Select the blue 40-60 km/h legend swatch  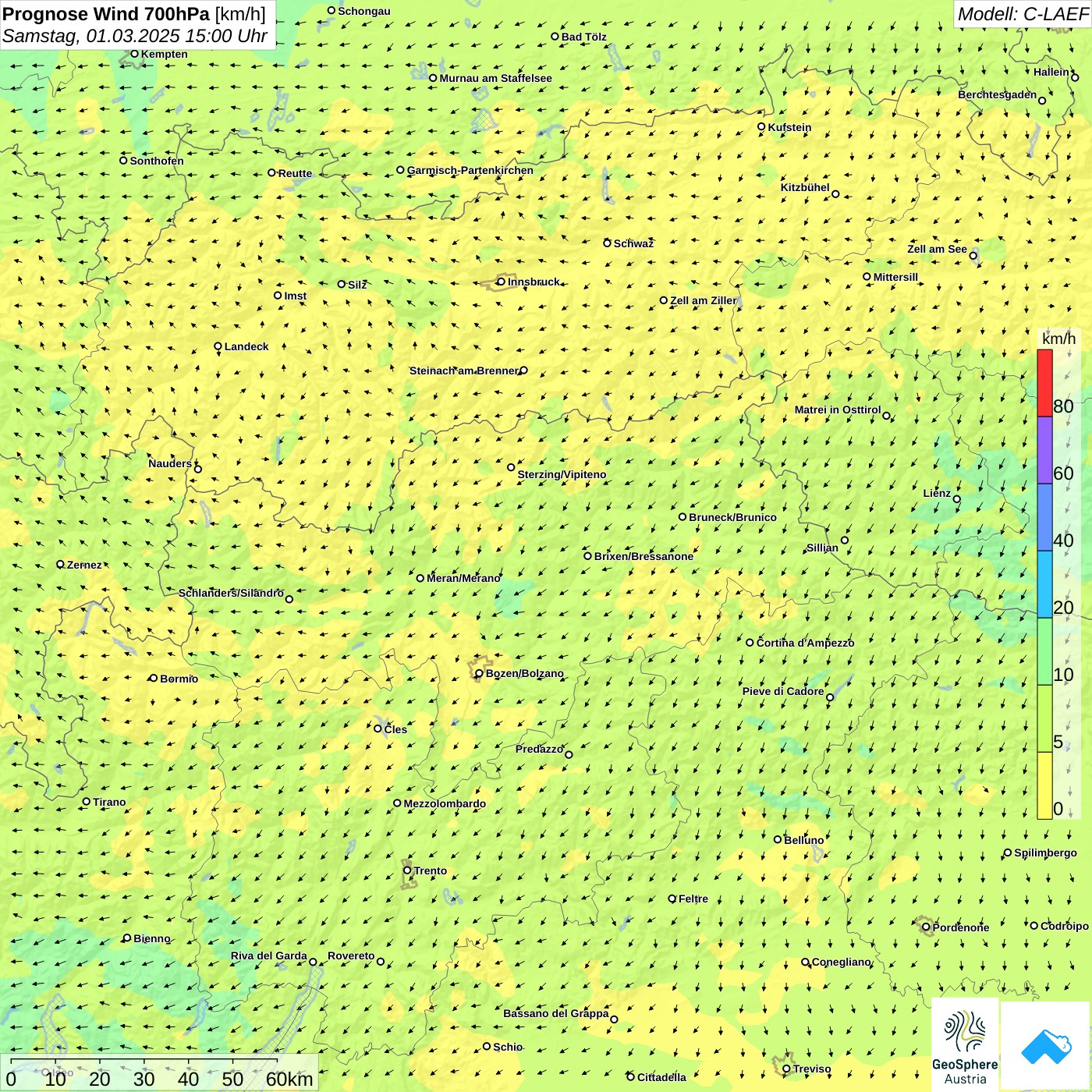(x=1044, y=518)
